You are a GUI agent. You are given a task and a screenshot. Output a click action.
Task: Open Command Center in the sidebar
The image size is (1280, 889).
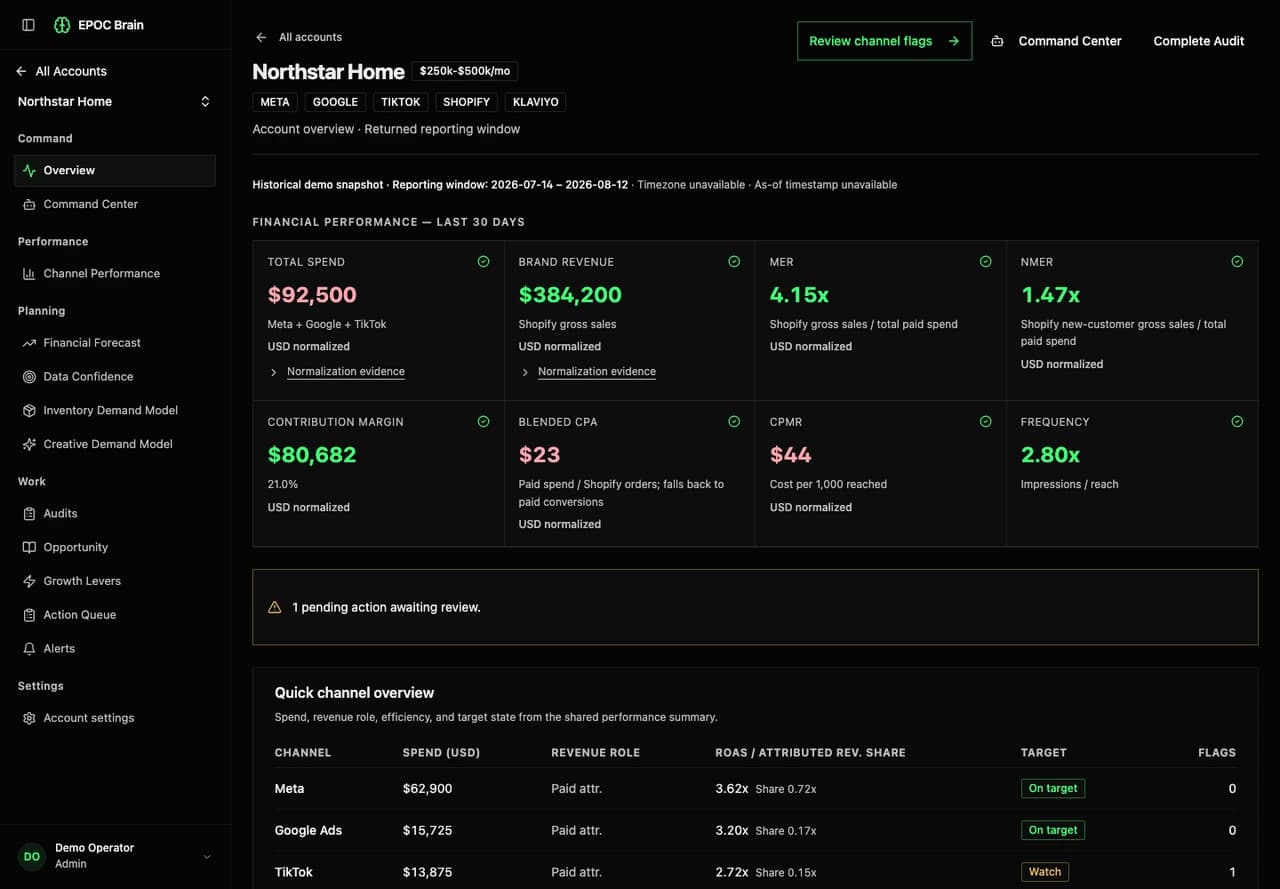(115, 204)
